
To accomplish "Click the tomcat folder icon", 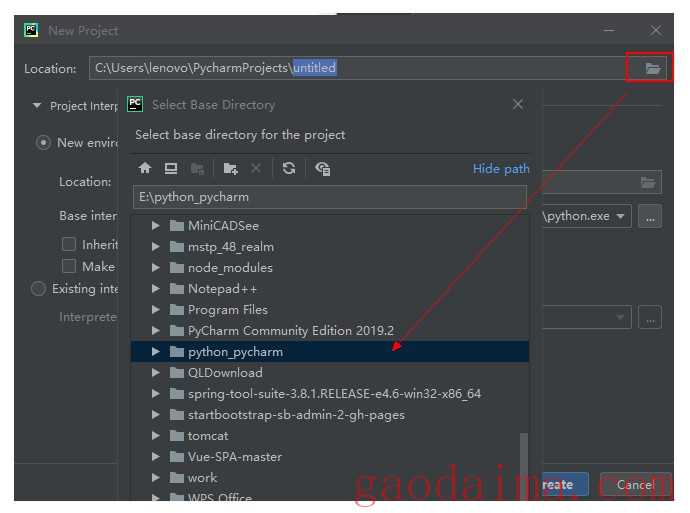I will pyautogui.click(x=177, y=436).
